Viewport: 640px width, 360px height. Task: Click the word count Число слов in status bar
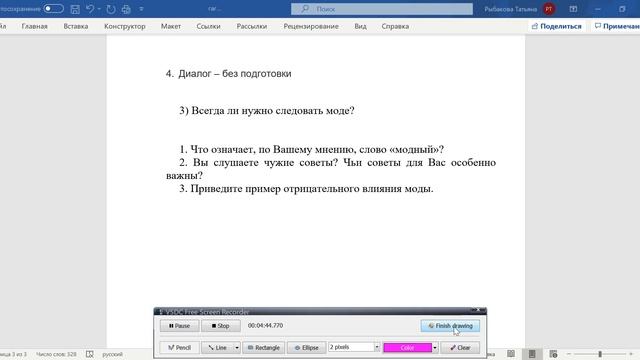click(x=56, y=354)
